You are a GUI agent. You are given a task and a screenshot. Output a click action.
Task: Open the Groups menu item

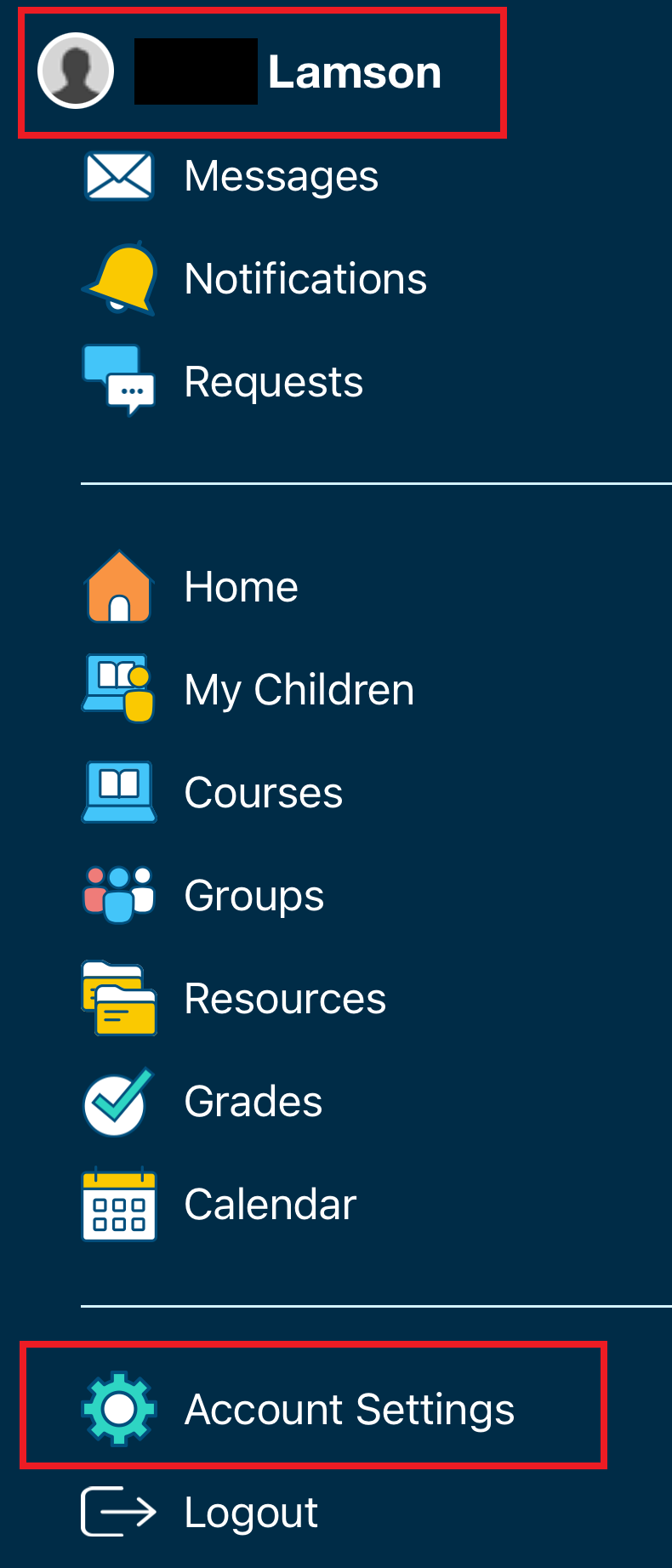click(253, 896)
